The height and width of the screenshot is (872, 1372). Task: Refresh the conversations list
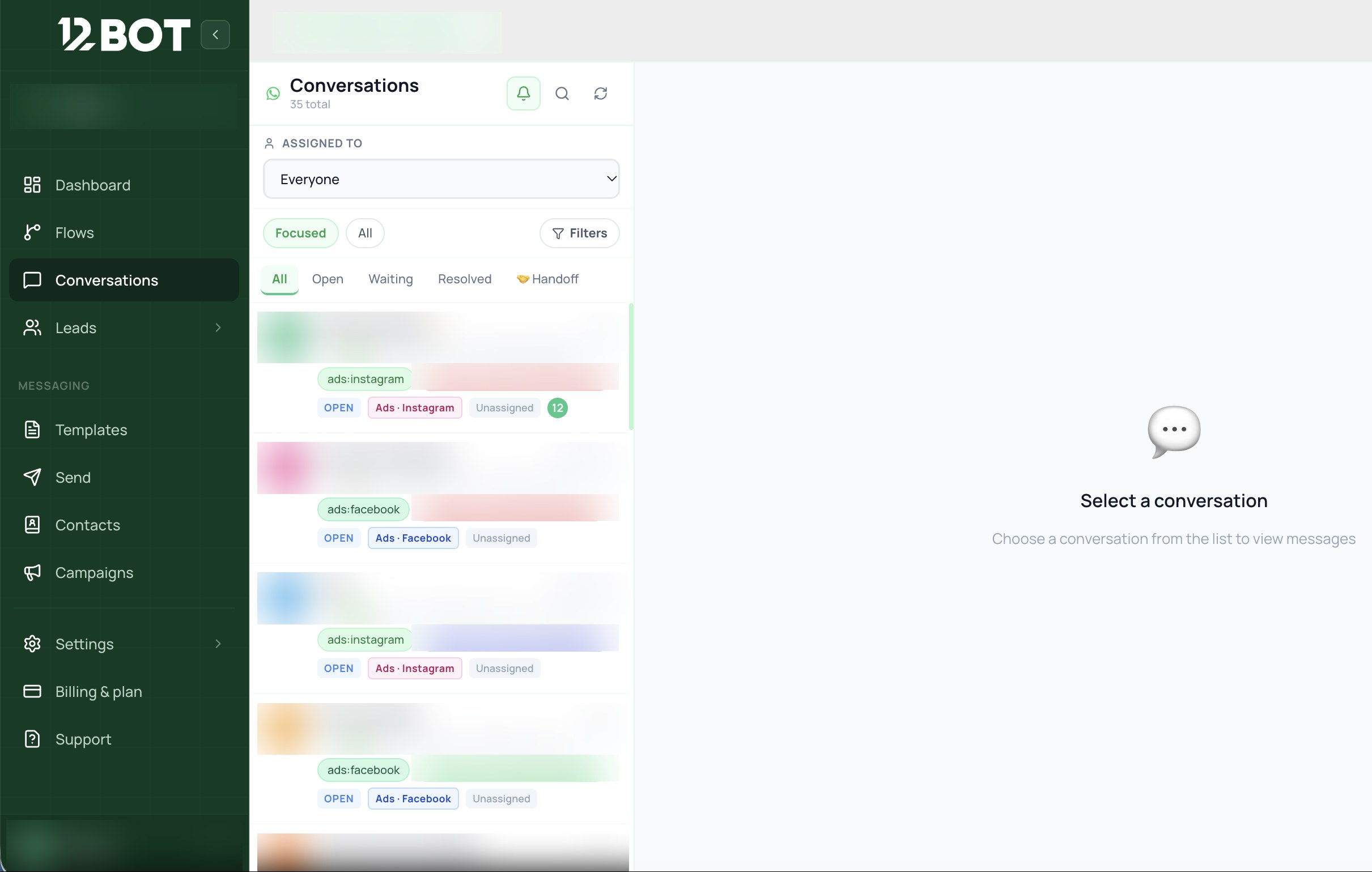600,93
